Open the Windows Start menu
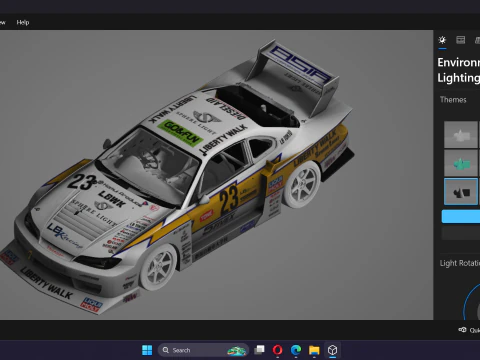 (147, 350)
